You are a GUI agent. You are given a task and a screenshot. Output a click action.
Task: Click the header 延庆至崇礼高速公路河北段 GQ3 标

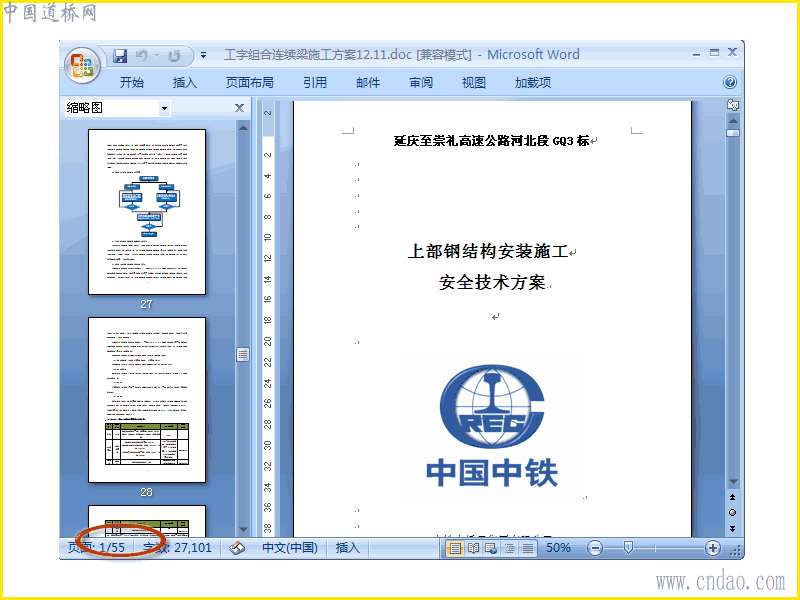(492, 141)
